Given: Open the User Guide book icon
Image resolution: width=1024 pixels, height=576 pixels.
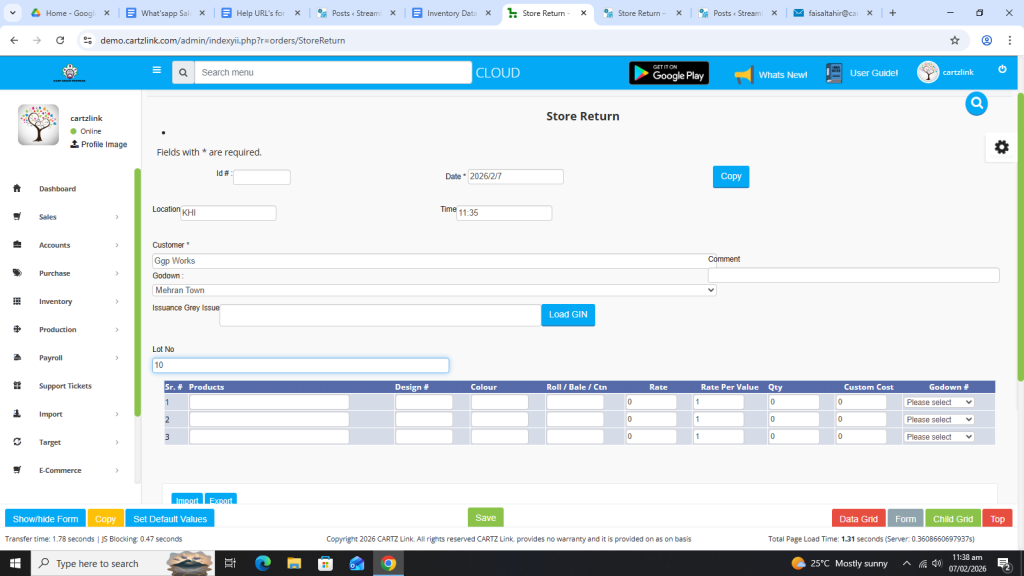Looking at the screenshot, I should point(834,73).
